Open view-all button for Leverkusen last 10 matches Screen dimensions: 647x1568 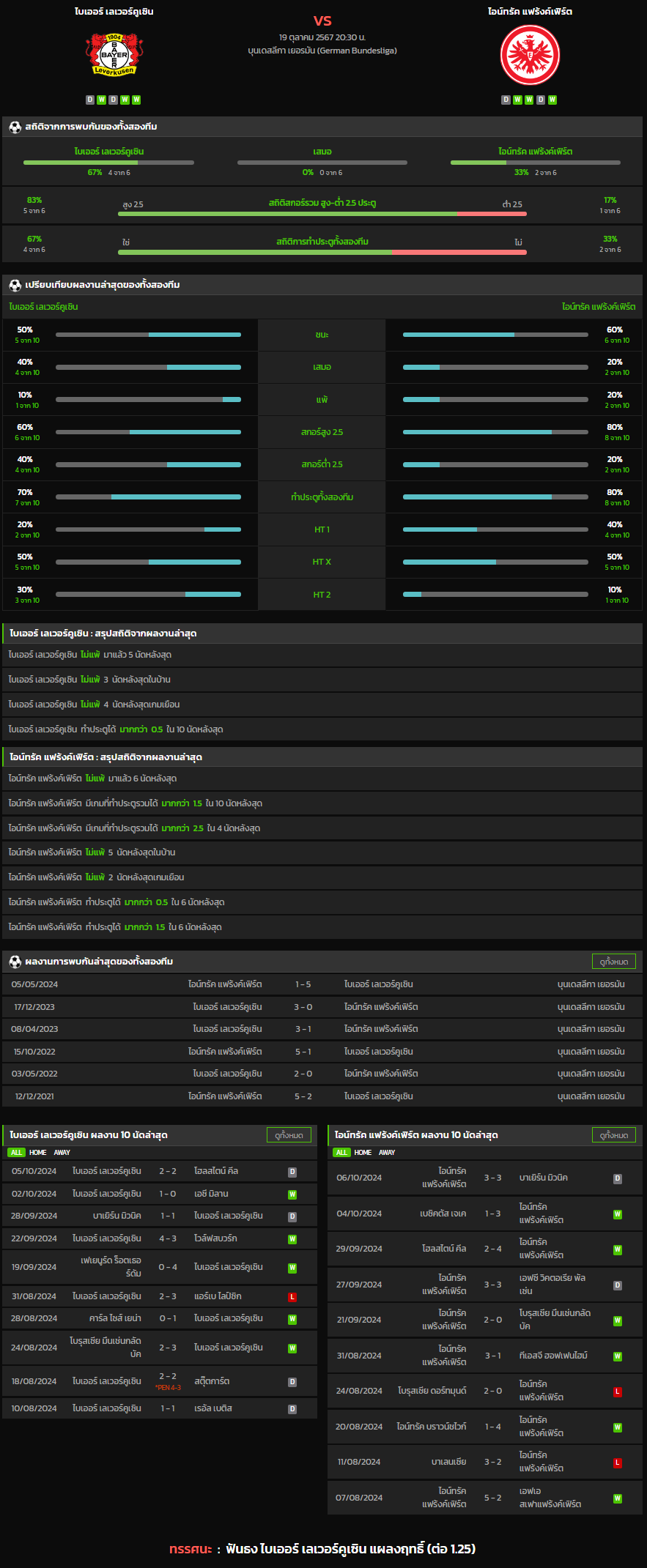(x=289, y=1135)
